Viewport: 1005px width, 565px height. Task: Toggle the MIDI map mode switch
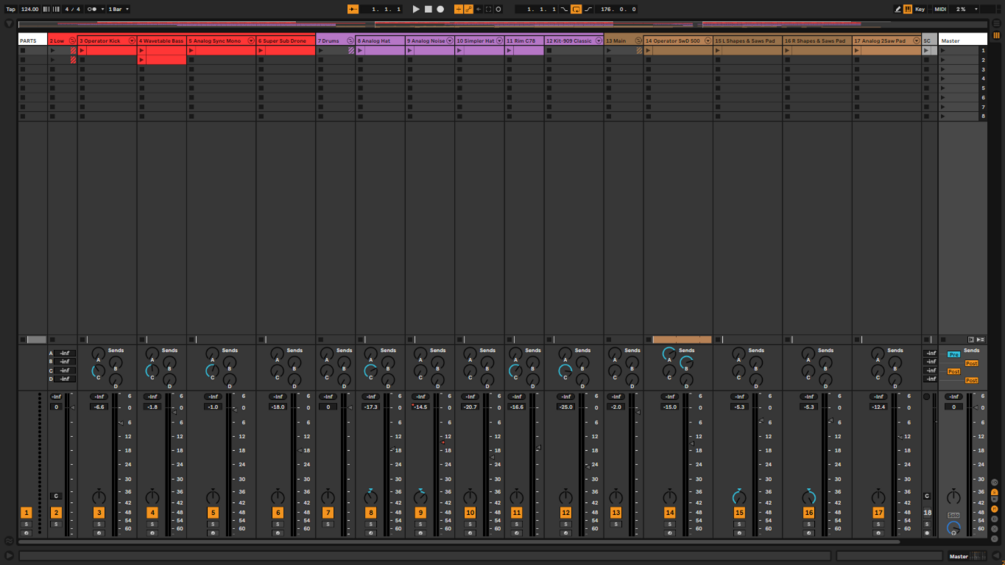coord(940,9)
